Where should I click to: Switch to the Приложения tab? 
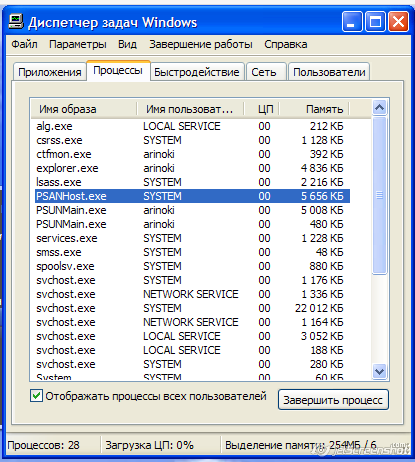(x=50, y=72)
